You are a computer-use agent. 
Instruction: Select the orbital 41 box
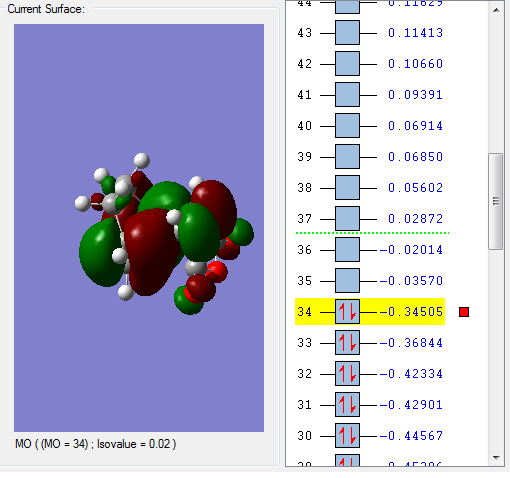tap(347, 95)
